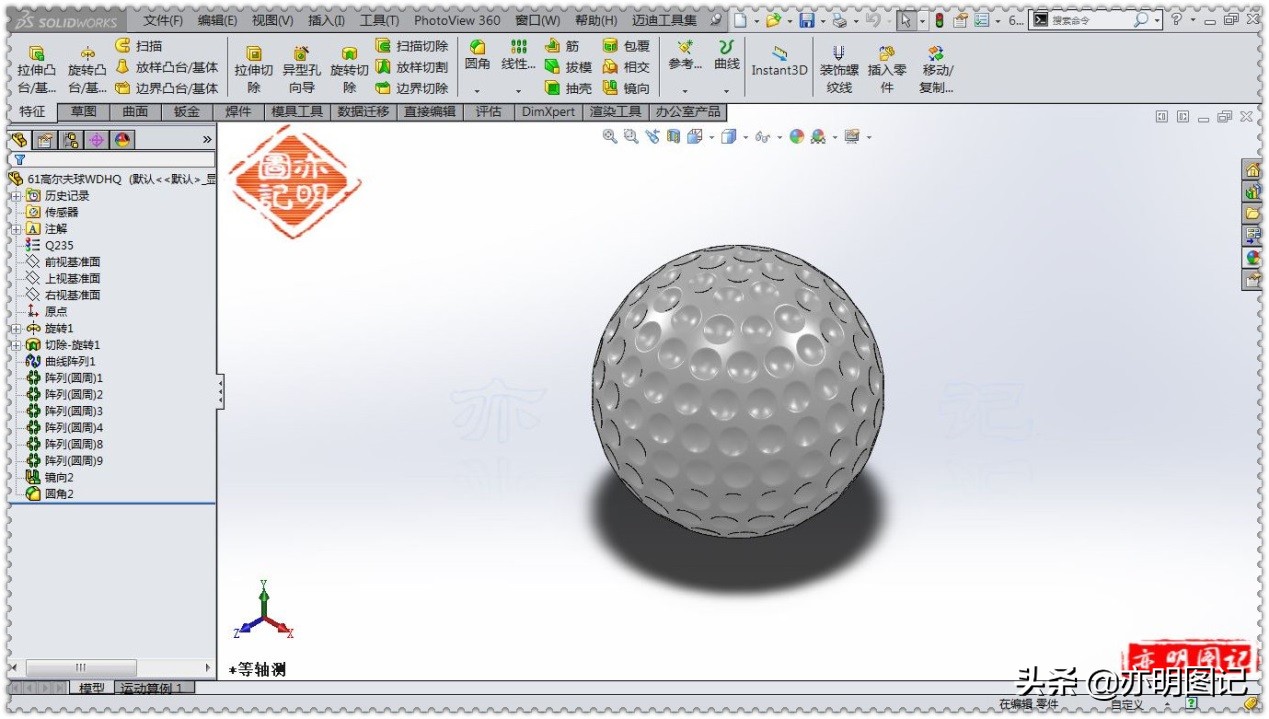Viewport: 1269px width, 719px height.
Task: Open the 异型孔向导 Hole Wizard
Action: click(x=300, y=64)
